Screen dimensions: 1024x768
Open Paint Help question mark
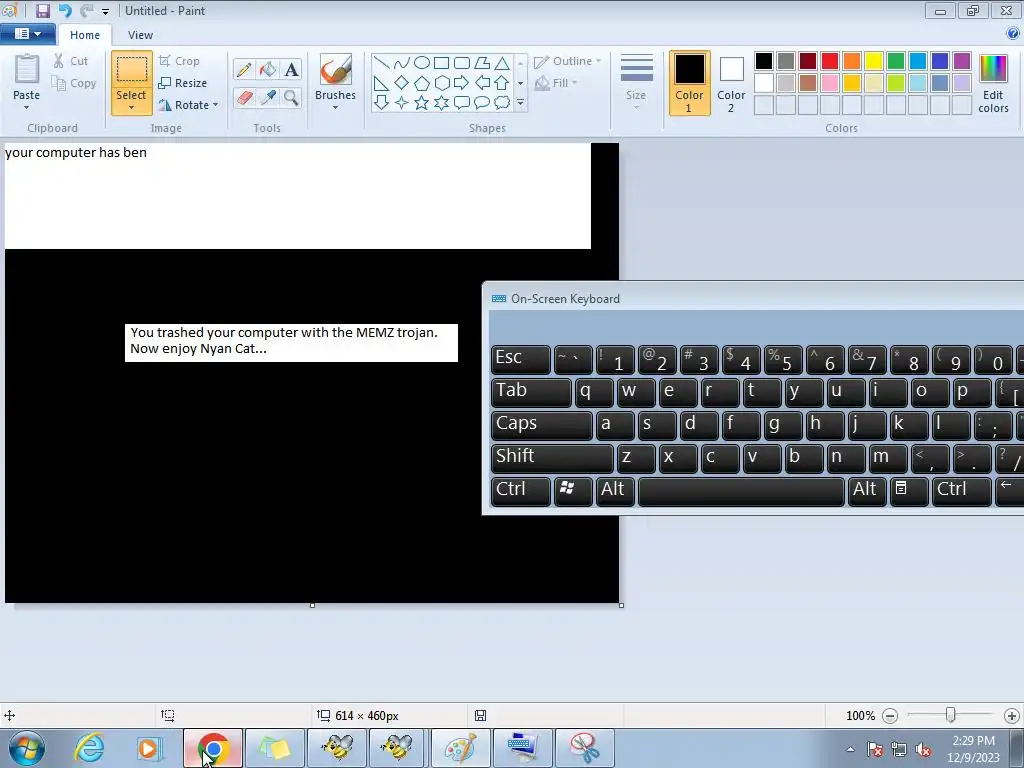point(1014,34)
